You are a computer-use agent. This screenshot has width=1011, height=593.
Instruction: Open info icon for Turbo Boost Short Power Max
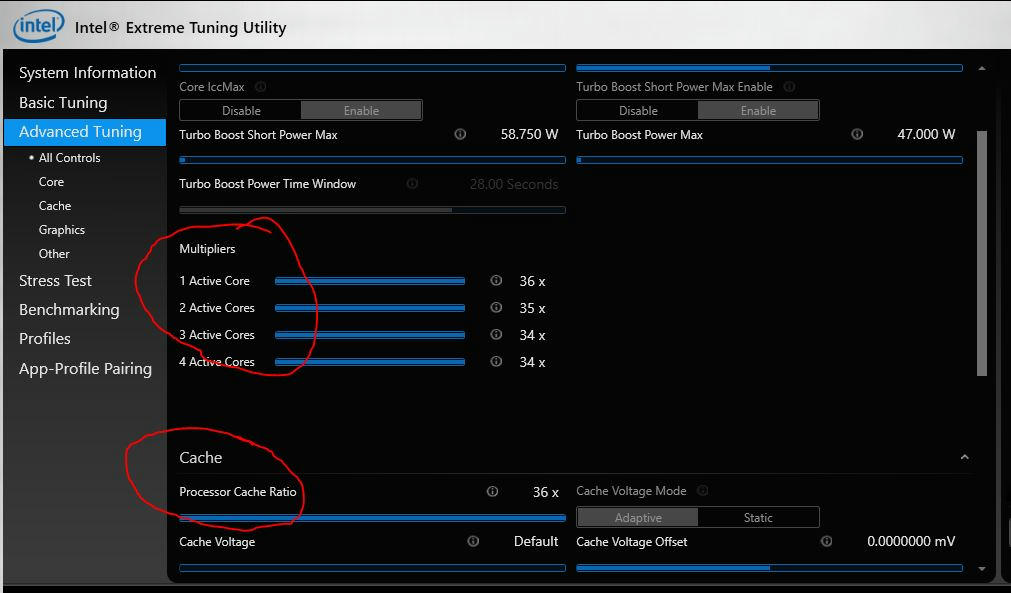pyautogui.click(x=460, y=134)
